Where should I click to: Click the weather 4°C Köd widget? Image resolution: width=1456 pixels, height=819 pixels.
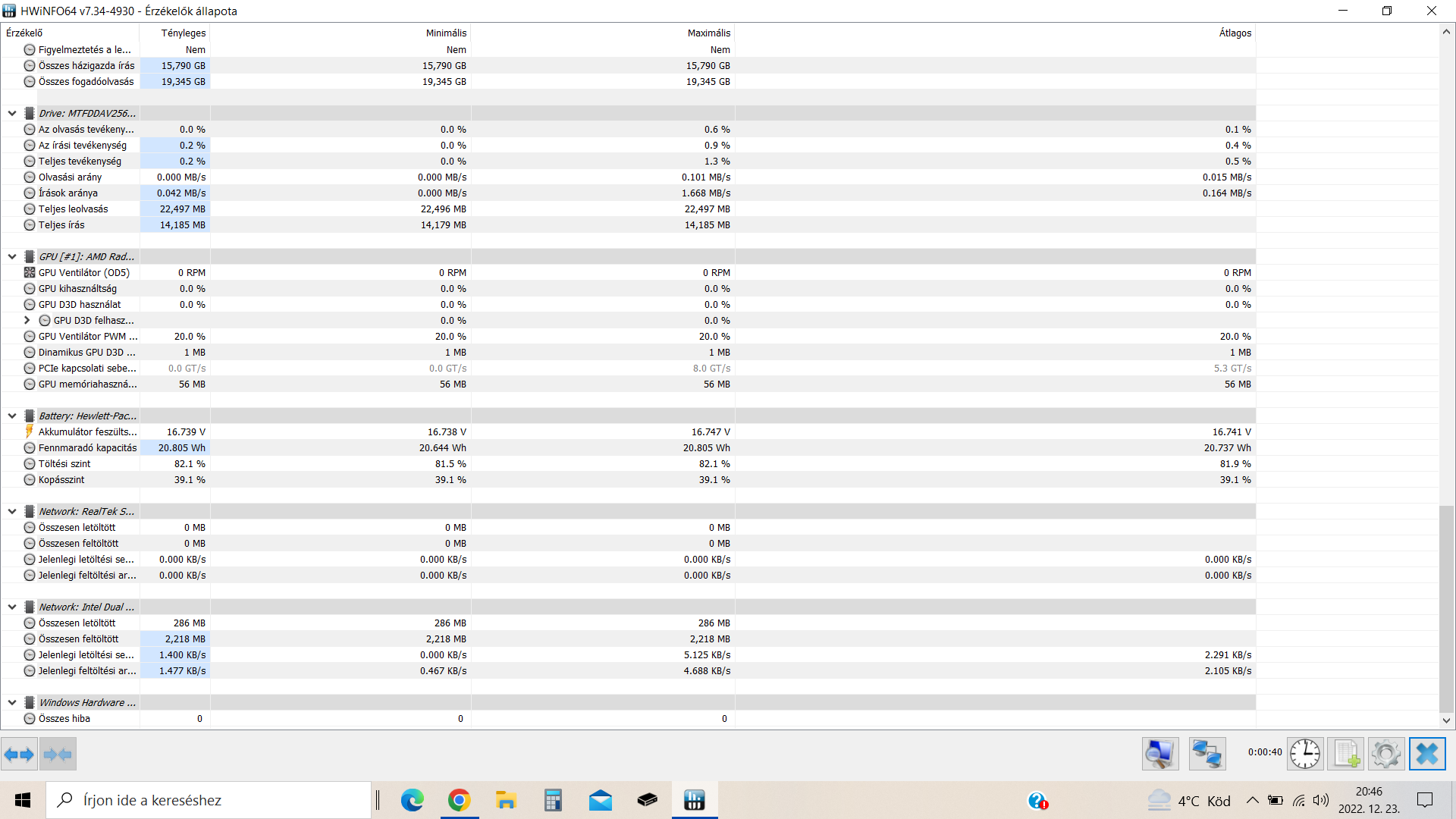click(1189, 800)
